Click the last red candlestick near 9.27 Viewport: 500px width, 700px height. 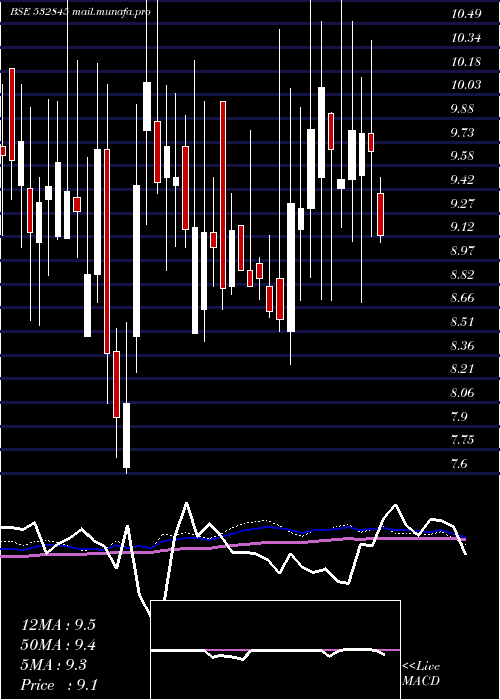[380, 214]
